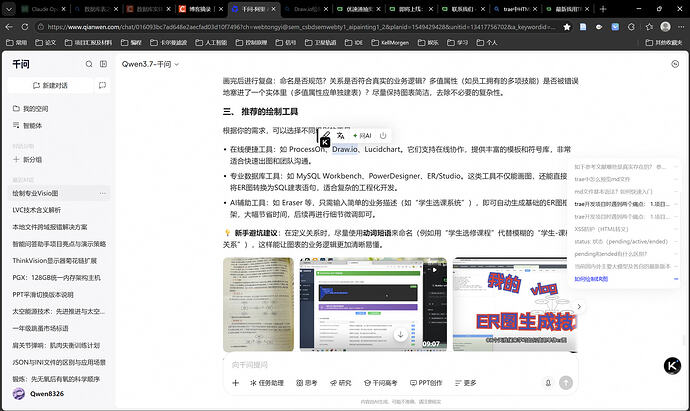
Task: Open chat JSON与INI文件的区别与应用场景
Action: coord(59,362)
